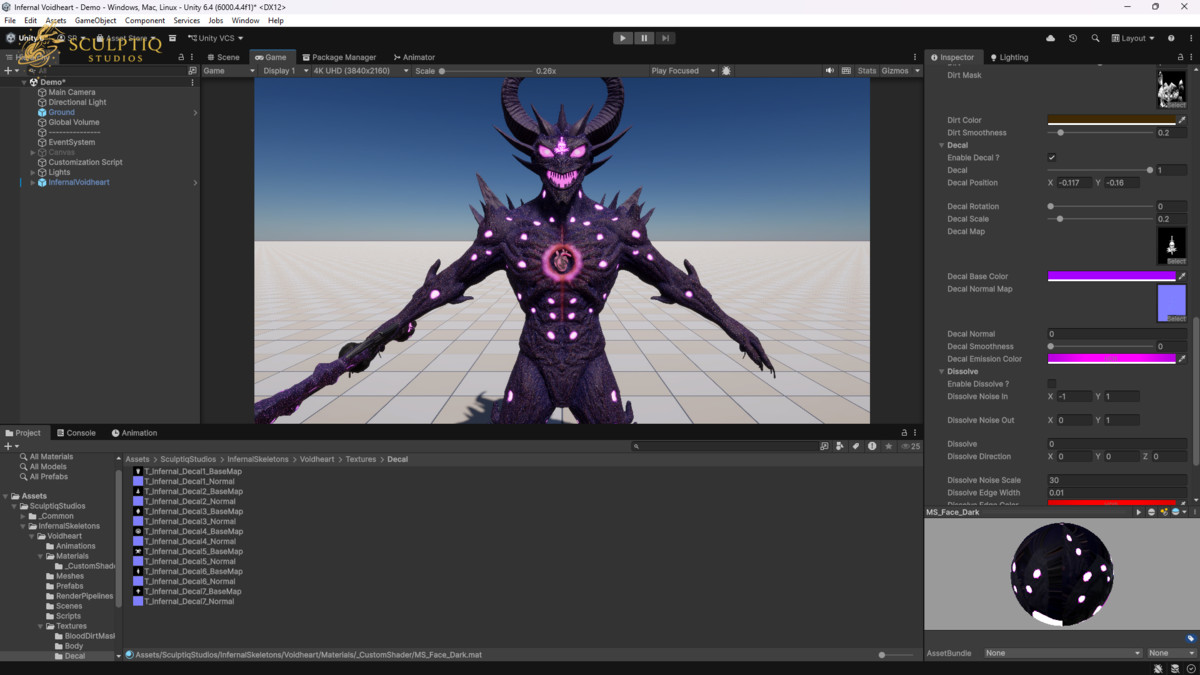The image size is (1200, 675).
Task: Click the Project panel create plus button
Action: pyautogui.click(x=8, y=446)
